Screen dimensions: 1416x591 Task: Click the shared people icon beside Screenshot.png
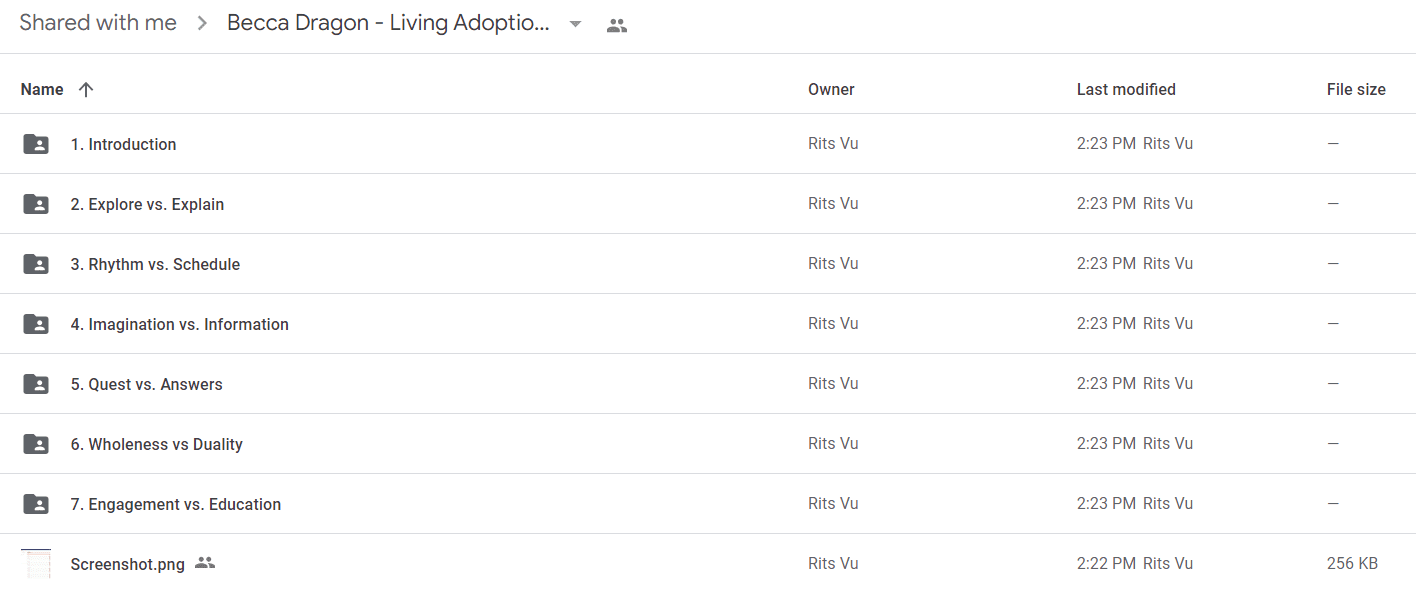tap(205, 563)
